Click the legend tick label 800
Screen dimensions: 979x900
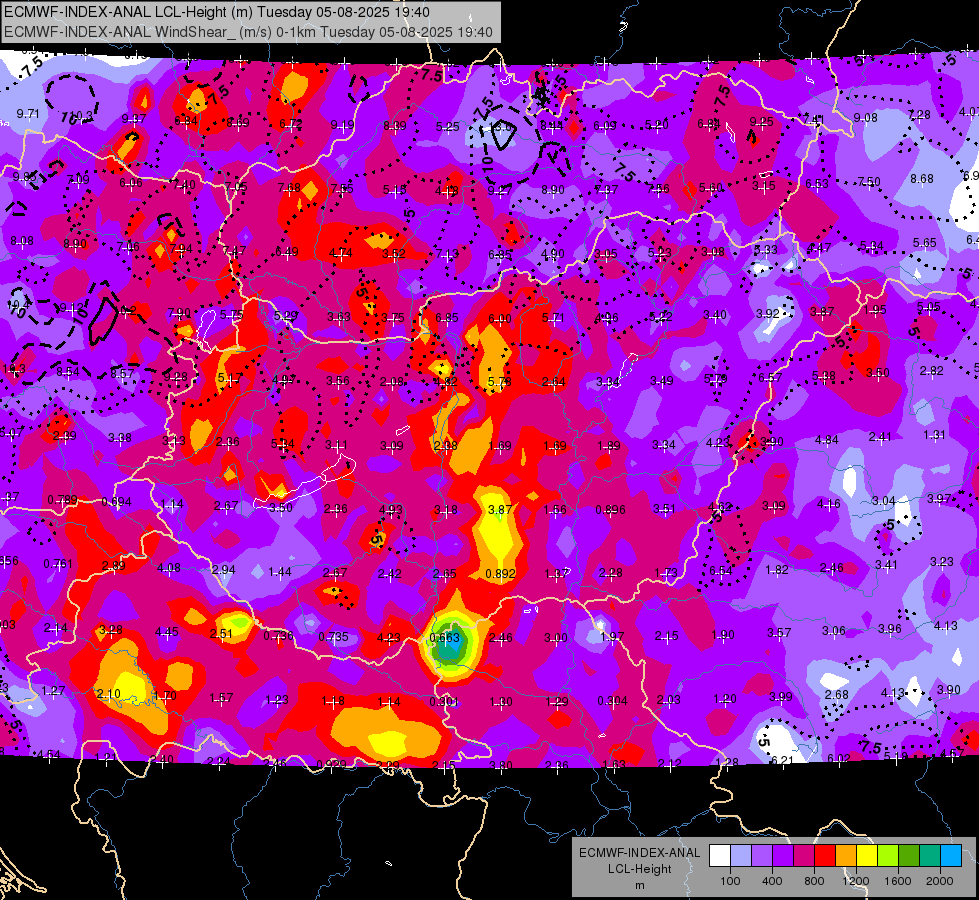814,881
